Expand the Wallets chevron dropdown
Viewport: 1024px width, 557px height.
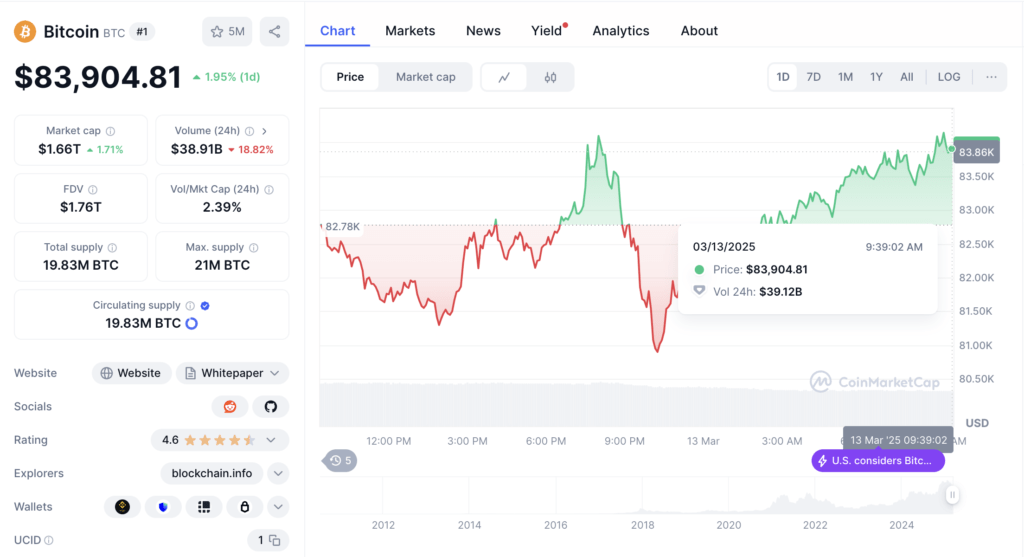[x=278, y=507]
